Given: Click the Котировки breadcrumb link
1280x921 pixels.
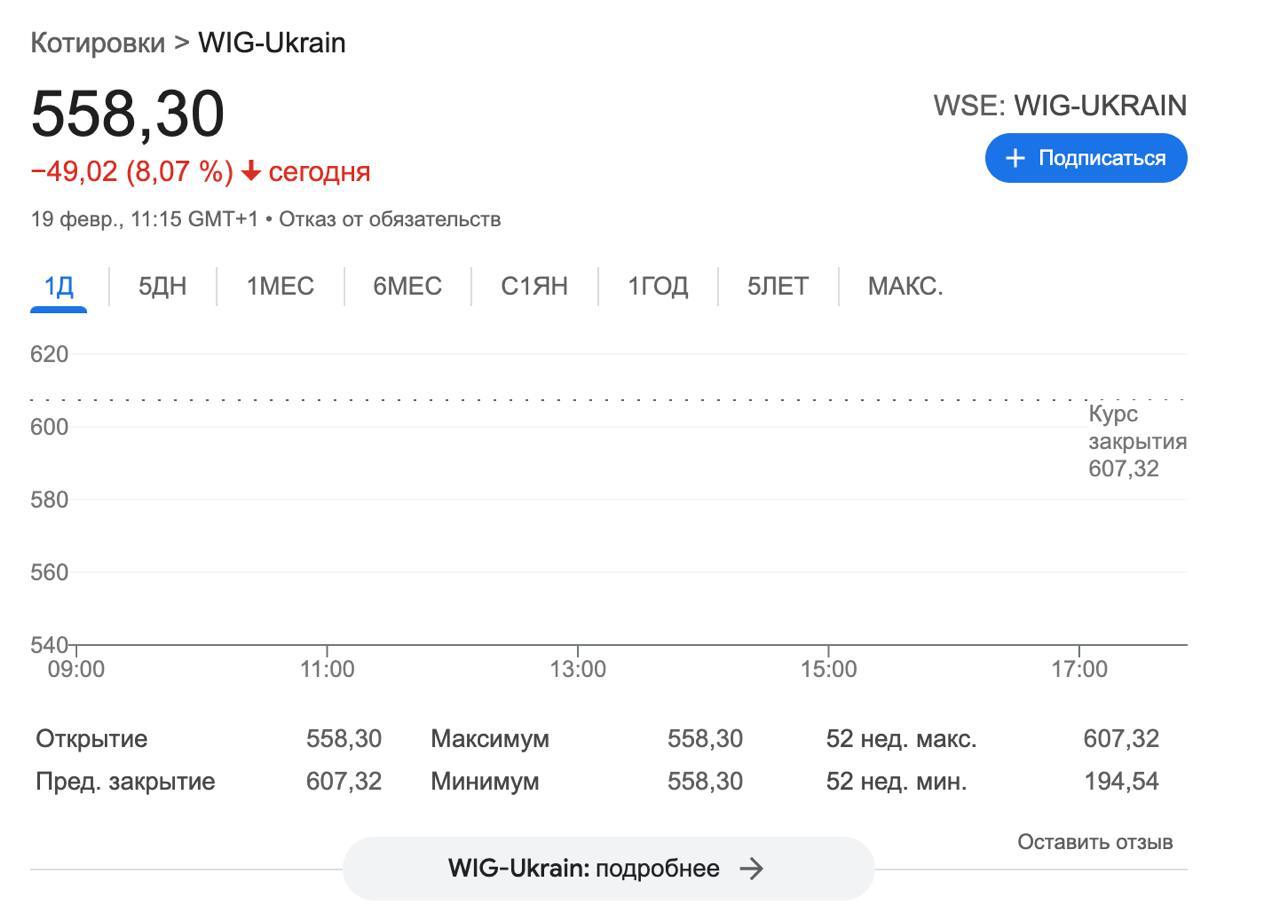Looking at the screenshot, I should coord(98,43).
